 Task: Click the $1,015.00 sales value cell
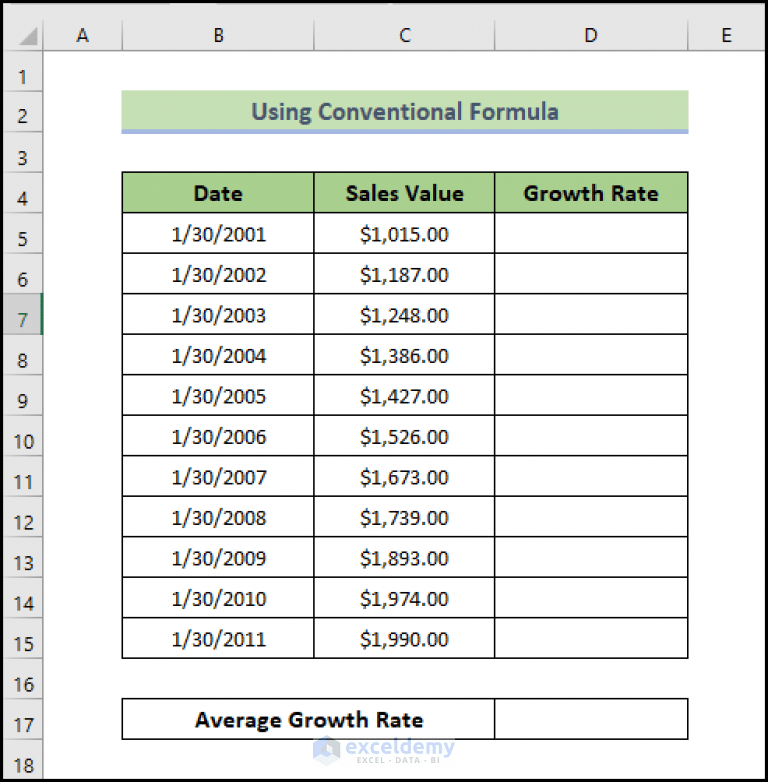[x=404, y=233]
